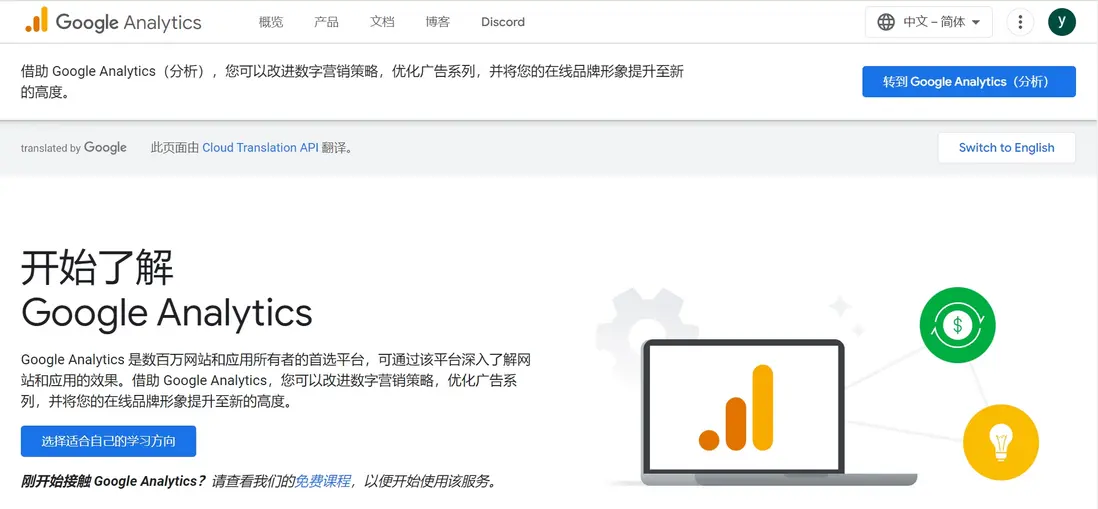Click the 转到 Google Analytics（分析）button

968,82
